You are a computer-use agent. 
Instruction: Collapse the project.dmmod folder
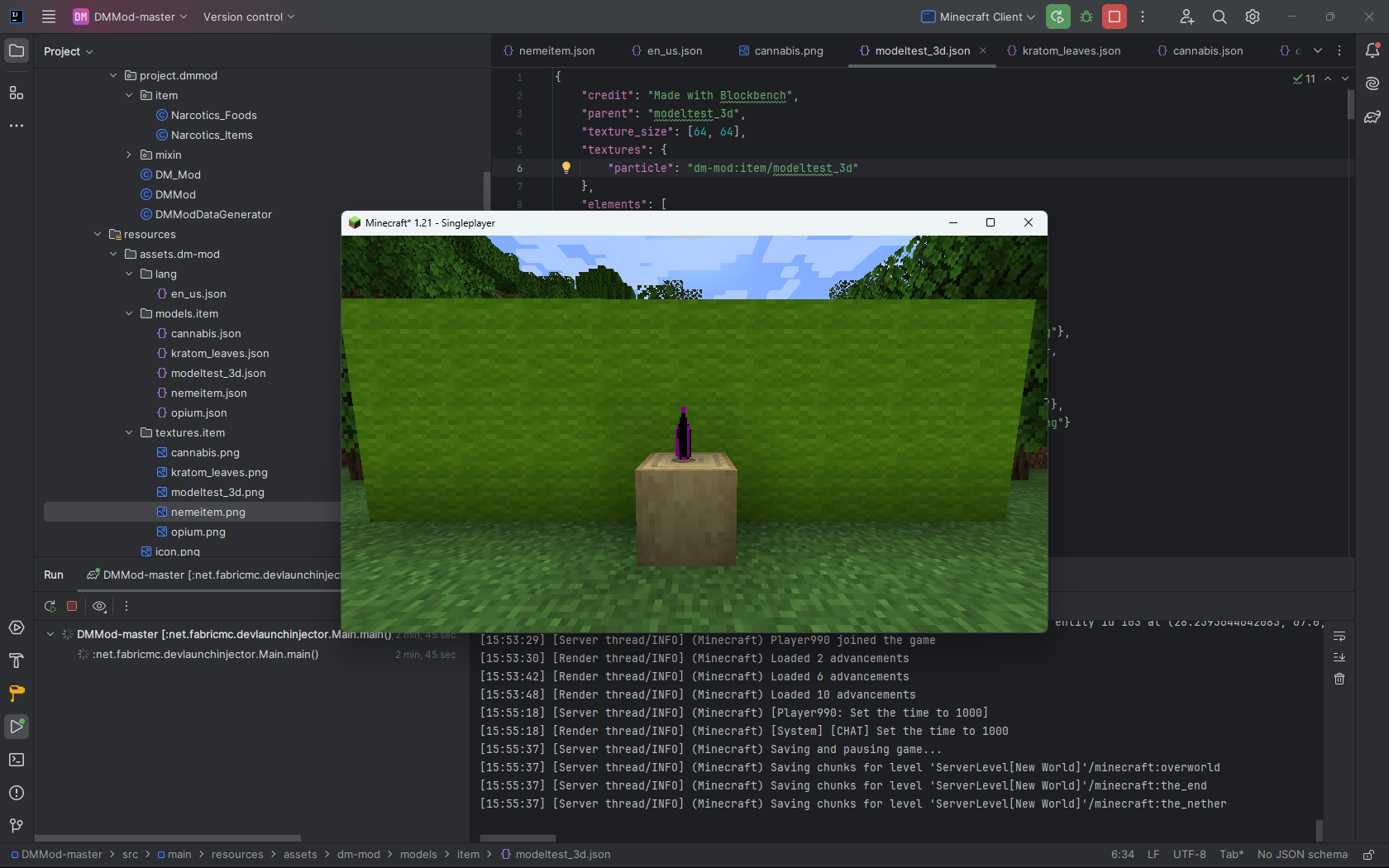113,75
